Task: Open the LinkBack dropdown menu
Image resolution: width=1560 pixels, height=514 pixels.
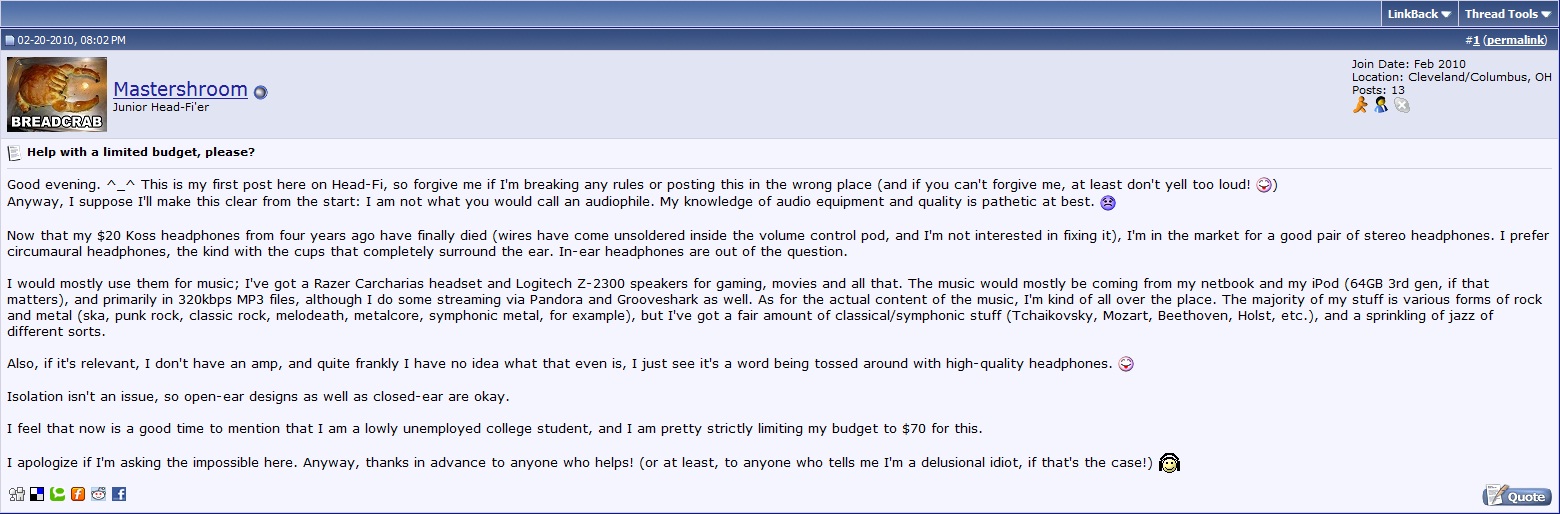Action: coord(1419,14)
